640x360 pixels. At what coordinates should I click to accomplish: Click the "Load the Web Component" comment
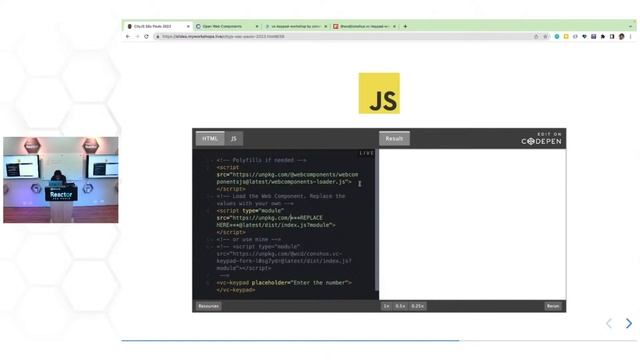click(x=281, y=200)
